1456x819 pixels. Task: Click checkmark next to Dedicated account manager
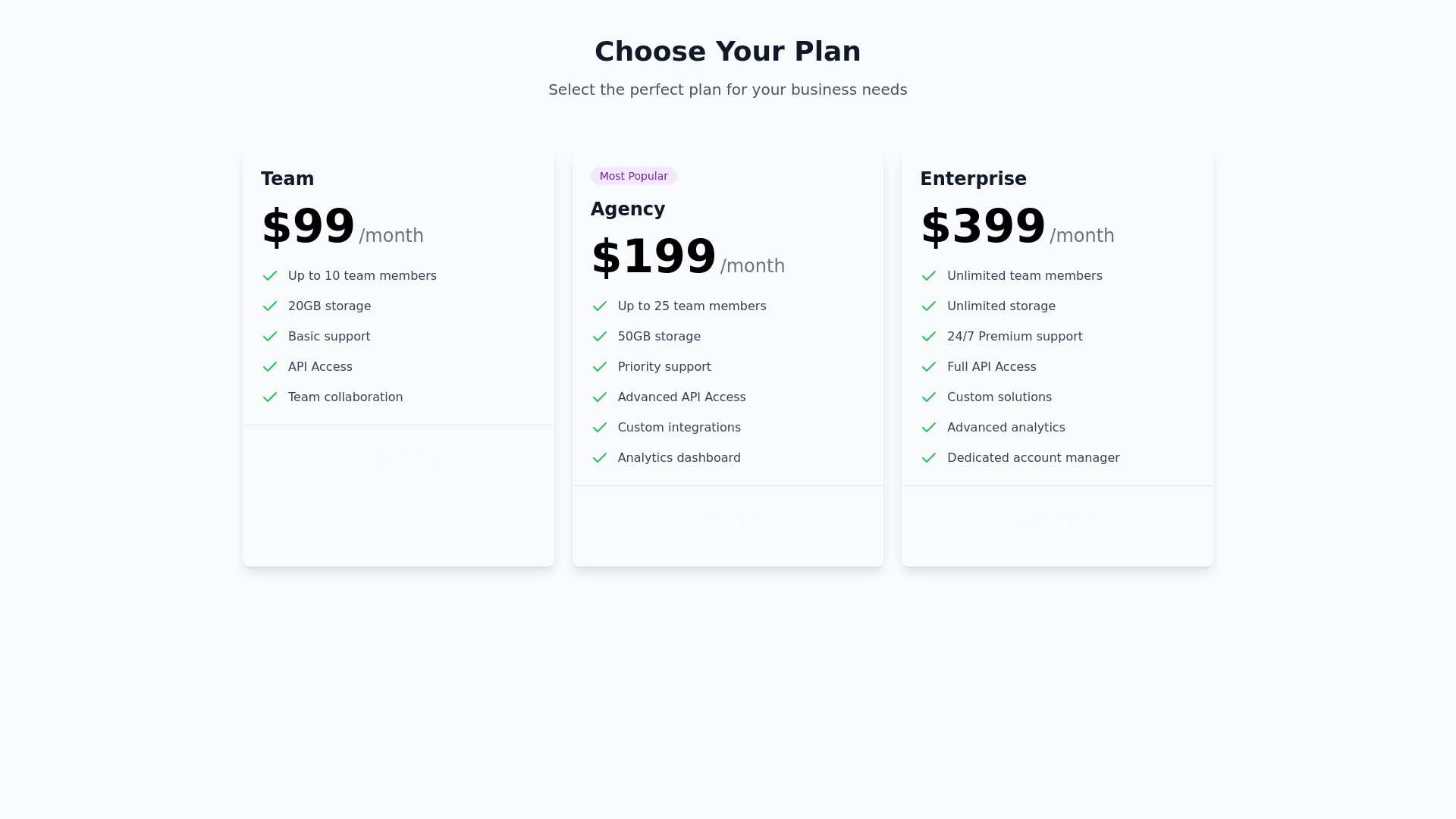click(929, 458)
